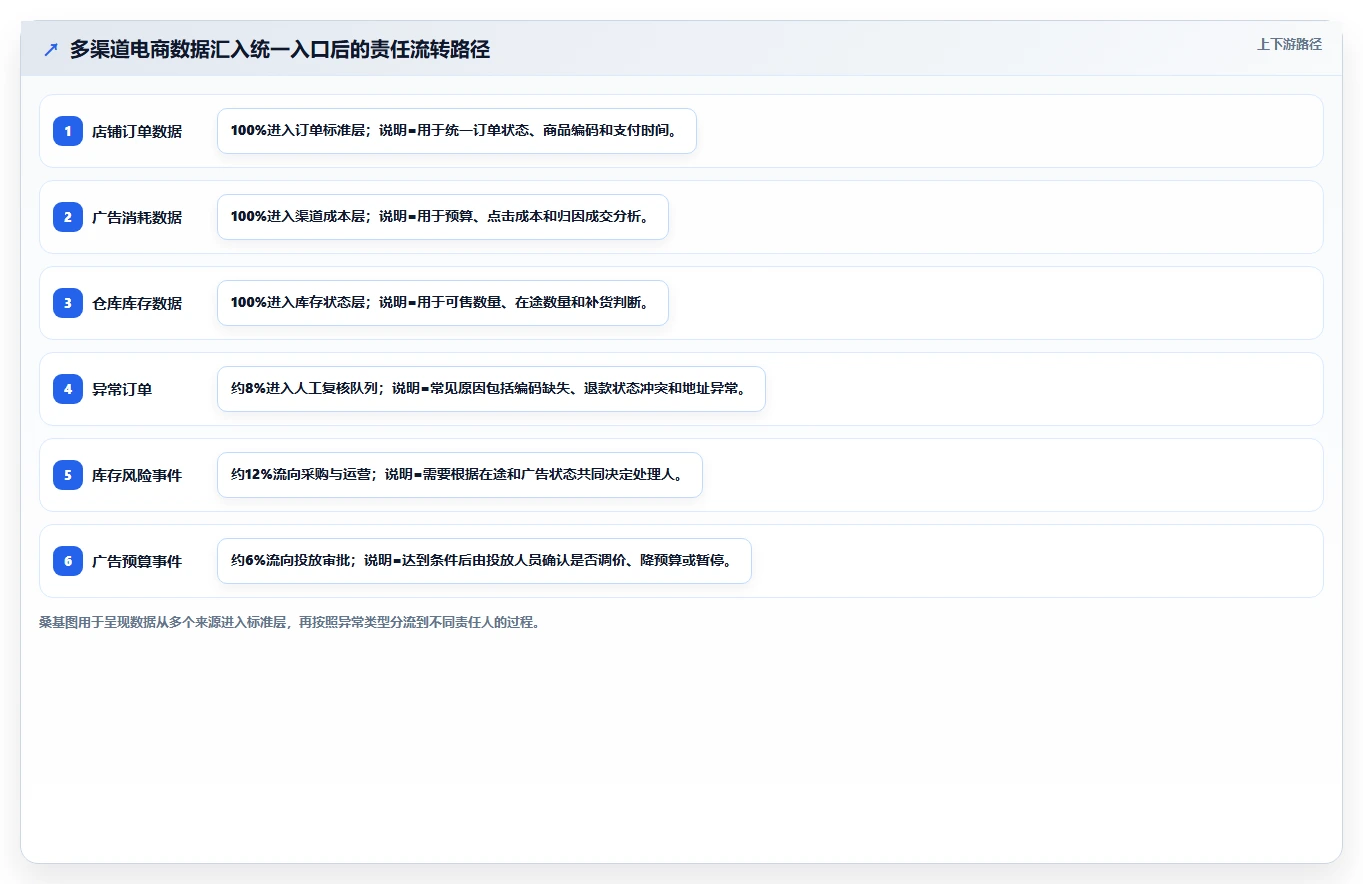The width and height of the screenshot is (1363, 884).
Task: Click the arrow icon beside the title
Action: 51,50
